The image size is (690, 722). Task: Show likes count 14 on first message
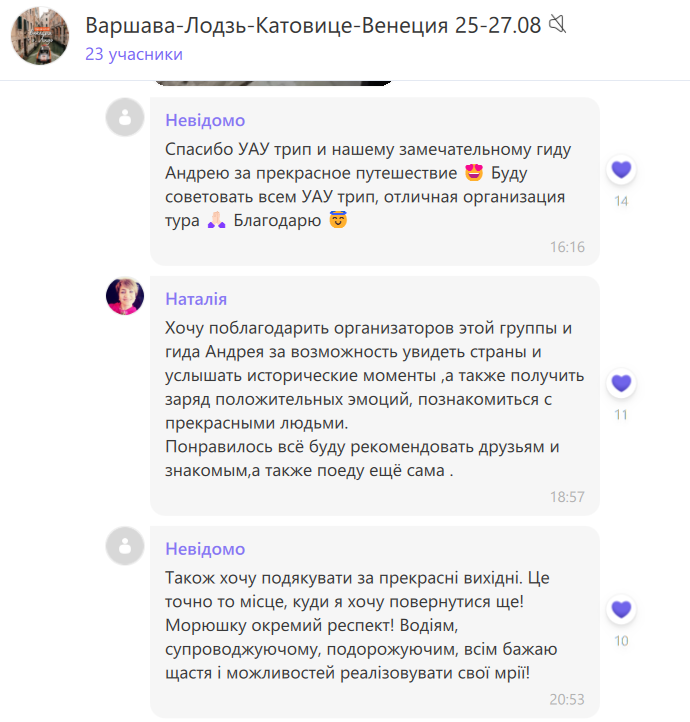[621, 201]
